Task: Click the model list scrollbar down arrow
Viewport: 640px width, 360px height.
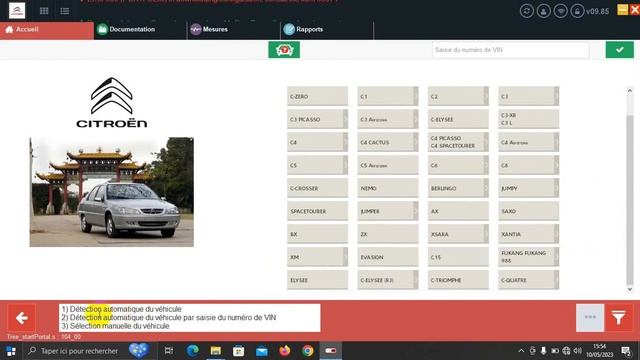Action: 630,289
